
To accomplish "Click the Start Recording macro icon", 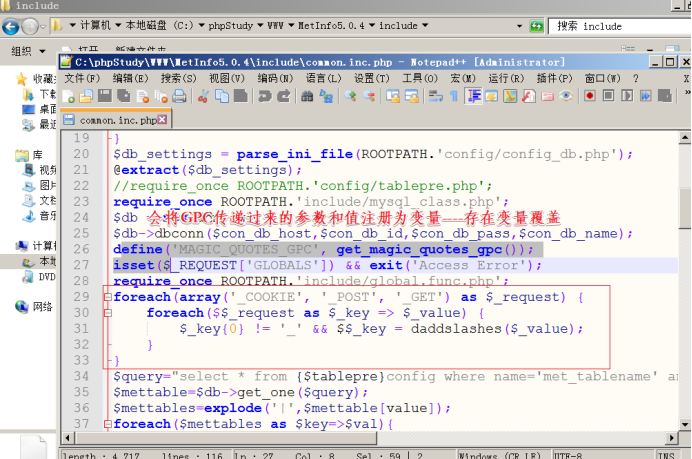I will [x=590, y=96].
